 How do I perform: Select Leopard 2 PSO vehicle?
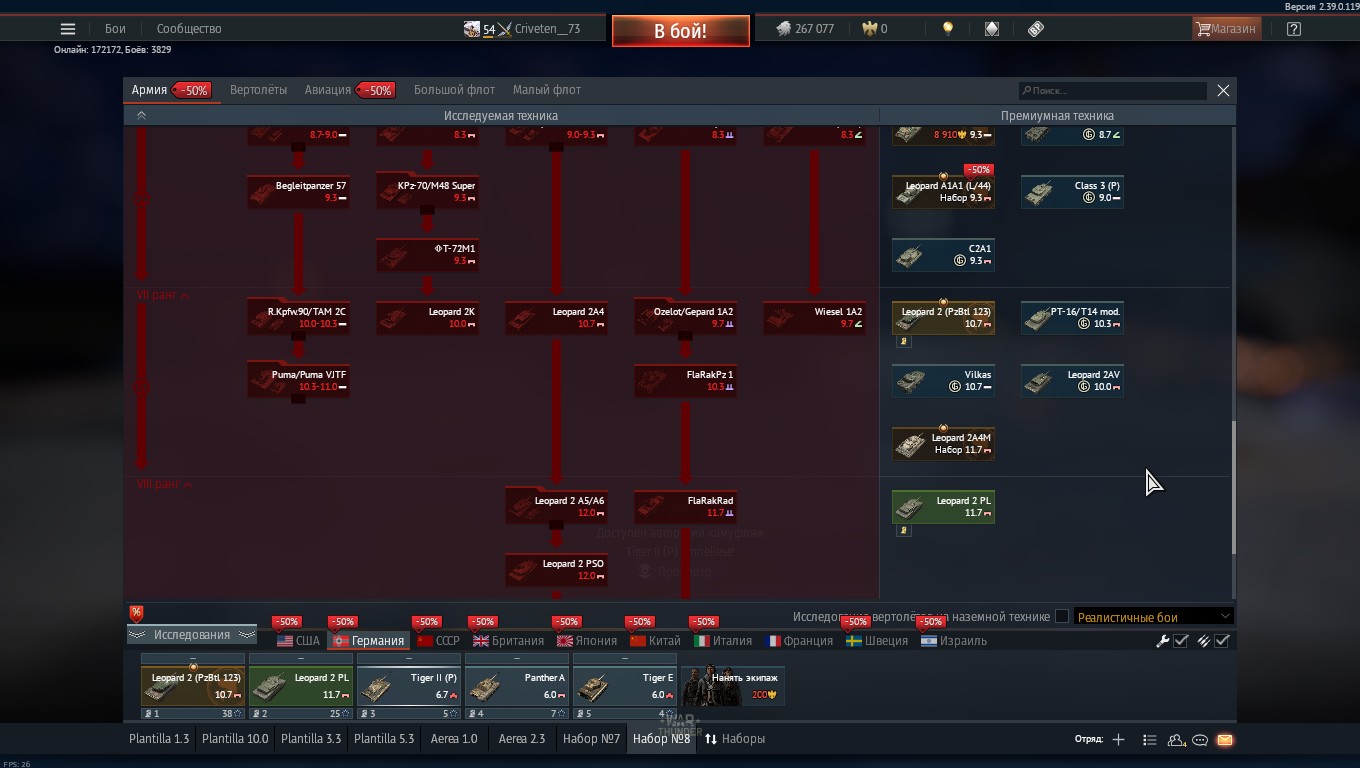click(556, 570)
